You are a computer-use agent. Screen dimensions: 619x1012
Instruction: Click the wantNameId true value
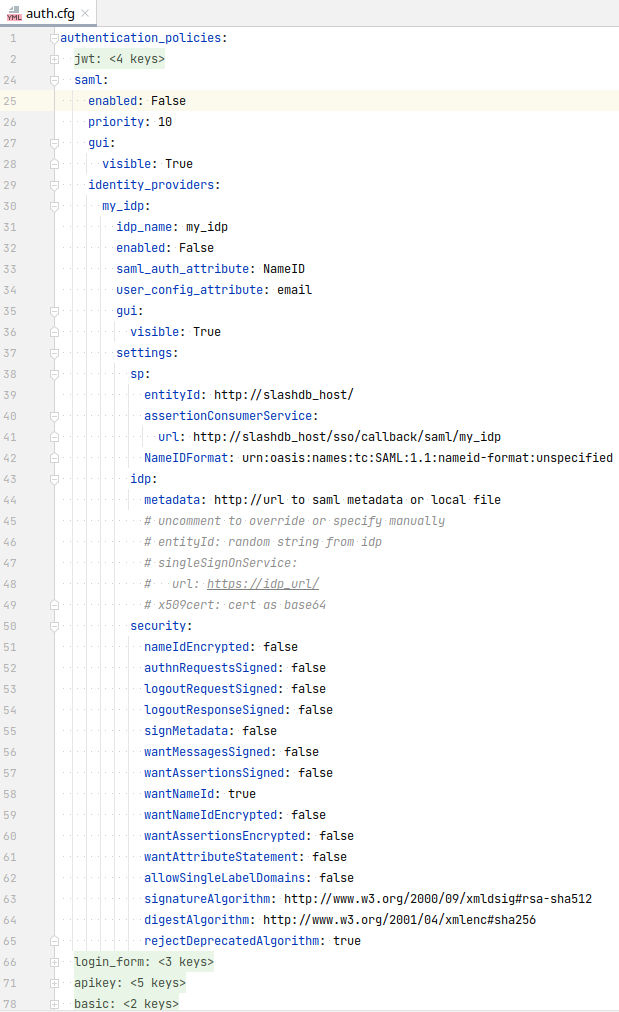(x=241, y=794)
